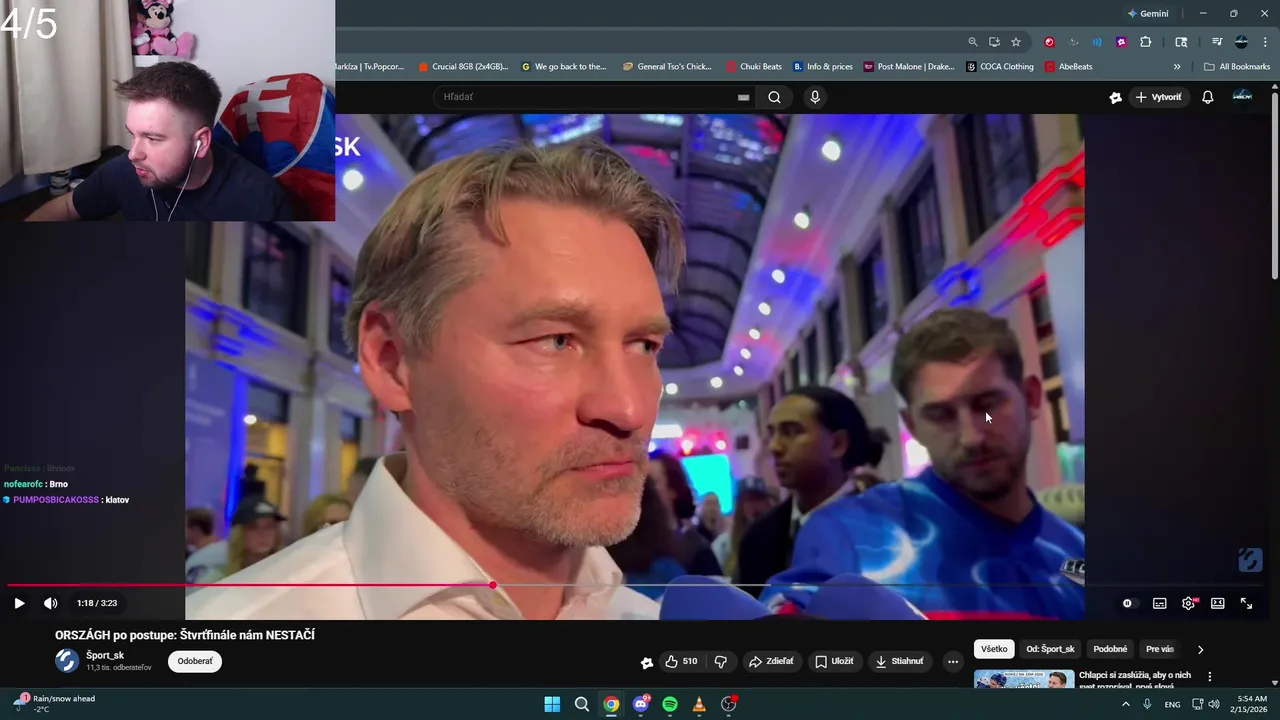Open options for Chlapci si zaslúžia video

1210,677
